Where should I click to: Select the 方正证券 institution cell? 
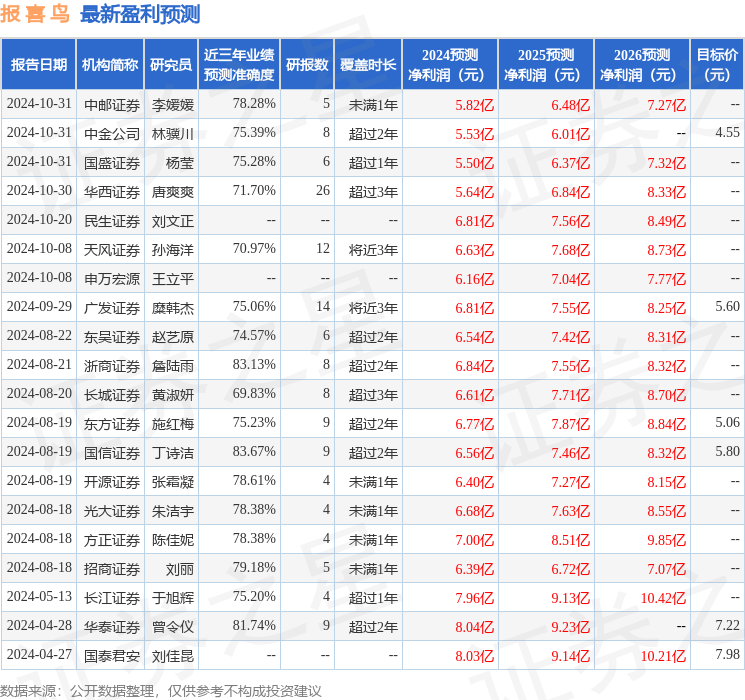[x=112, y=539]
